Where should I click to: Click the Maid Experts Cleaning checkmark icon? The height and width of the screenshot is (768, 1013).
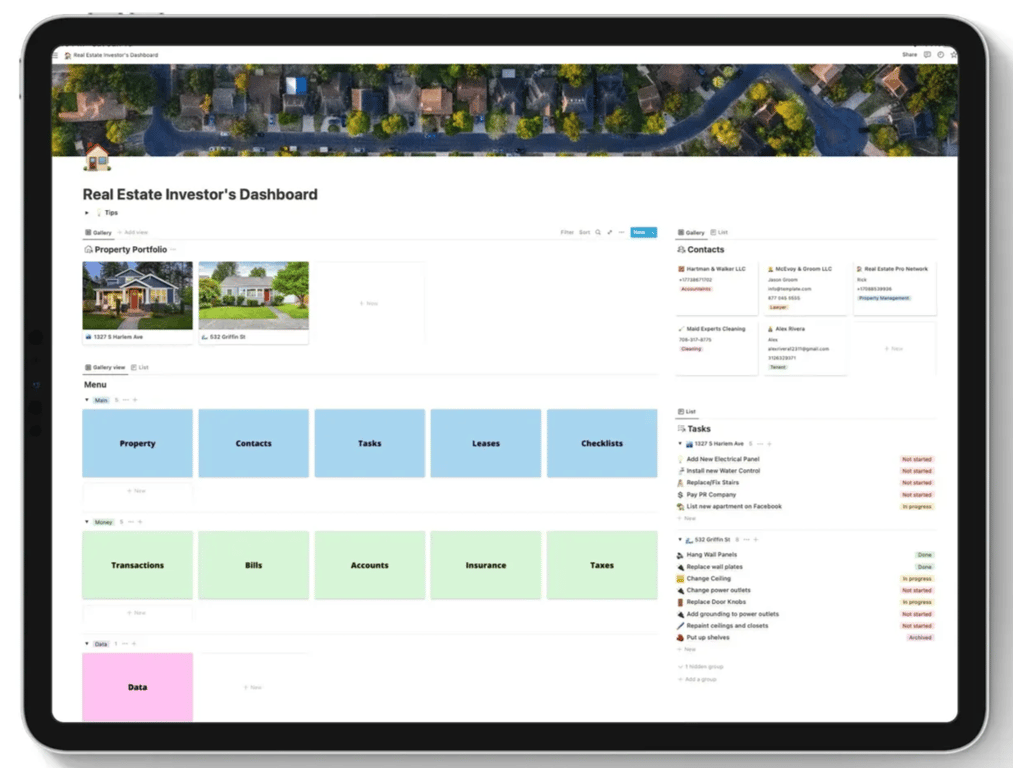coord(681,329)
